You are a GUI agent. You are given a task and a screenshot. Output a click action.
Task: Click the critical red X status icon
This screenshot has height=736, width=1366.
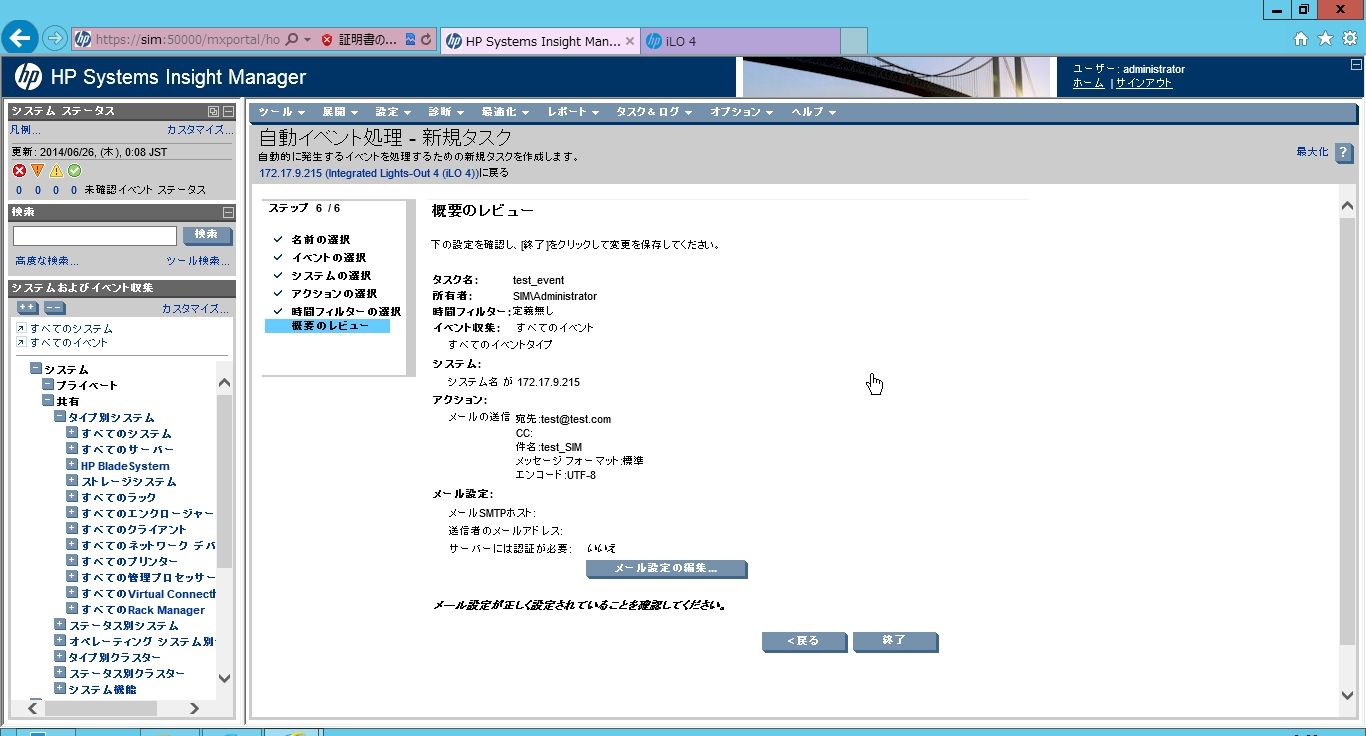19,171
